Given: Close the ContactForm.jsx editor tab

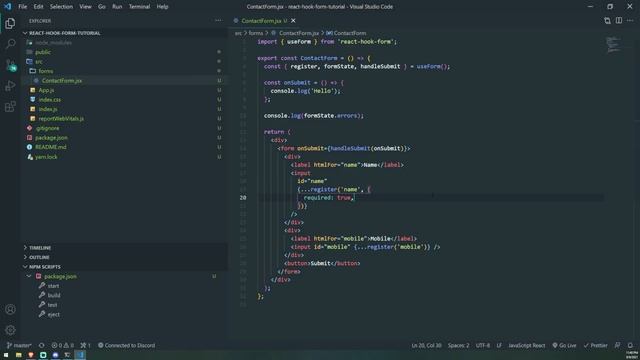Looking at the screenshot, I should click(293, 20).
